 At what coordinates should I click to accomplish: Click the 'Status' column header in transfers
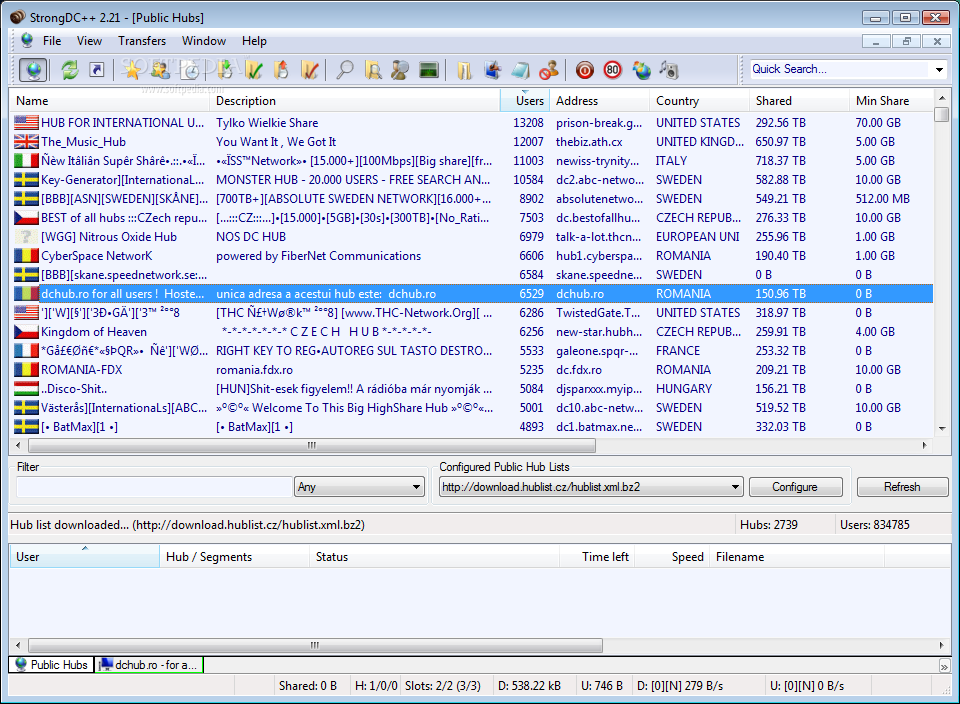point(433,556)
